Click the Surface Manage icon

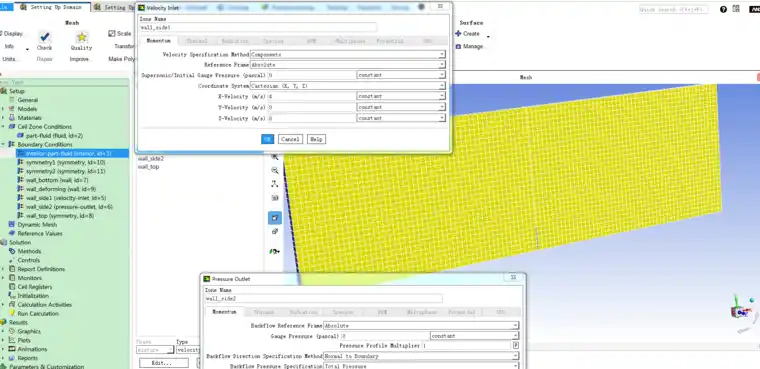point(458,47)
